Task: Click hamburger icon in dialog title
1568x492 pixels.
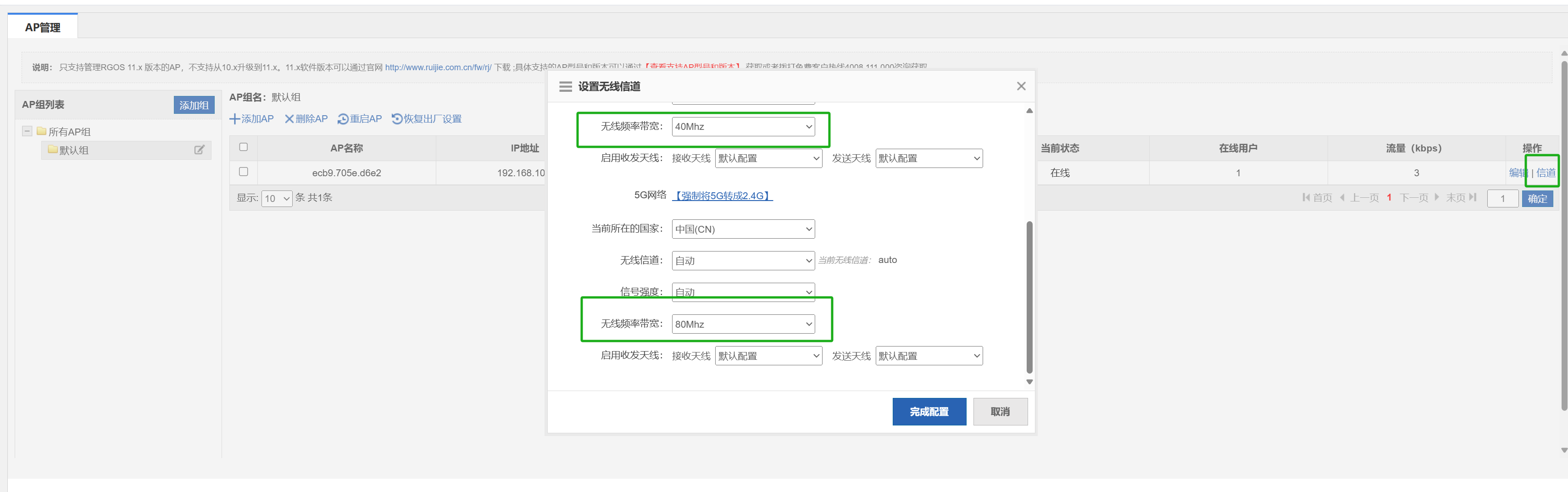Action: pyautogui.click(x=565, y=86)
